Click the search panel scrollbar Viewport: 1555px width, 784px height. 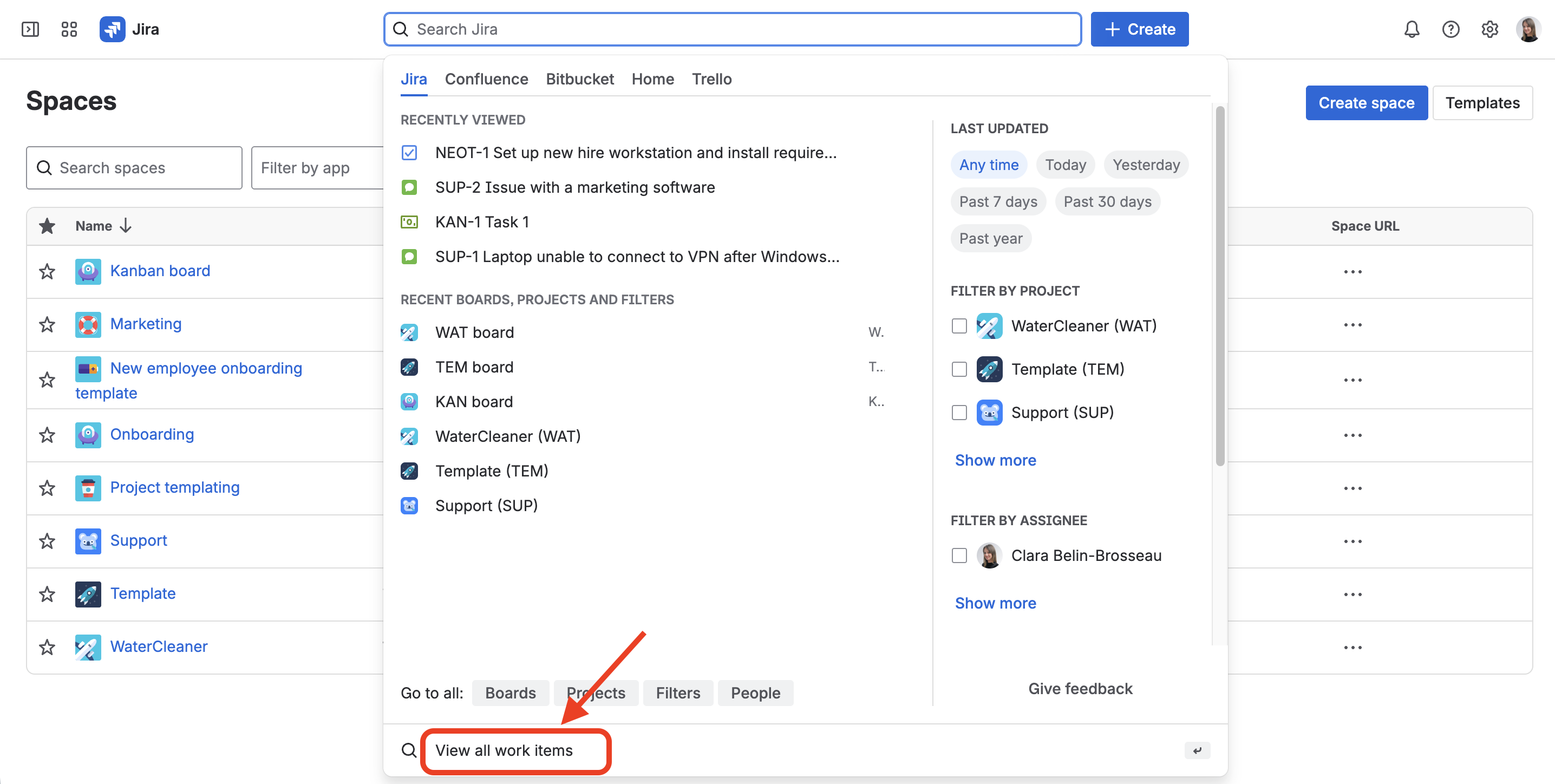pos(1219,286)
